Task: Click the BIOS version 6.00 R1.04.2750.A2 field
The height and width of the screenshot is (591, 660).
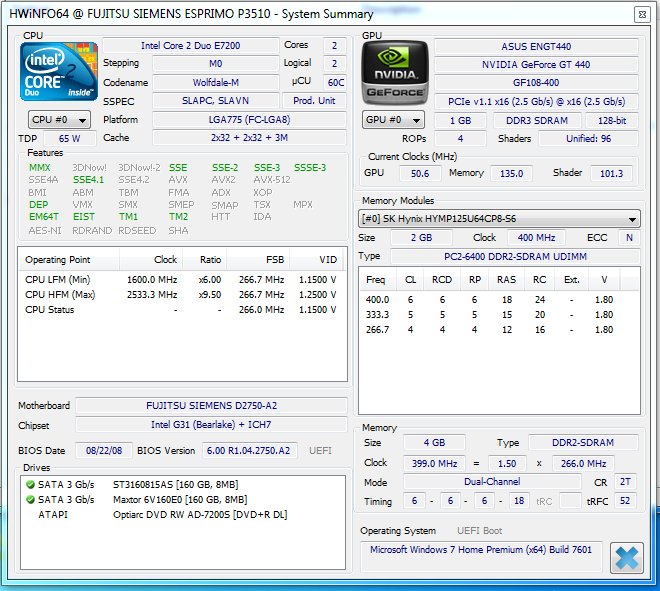Action: [x=249, y=450]
